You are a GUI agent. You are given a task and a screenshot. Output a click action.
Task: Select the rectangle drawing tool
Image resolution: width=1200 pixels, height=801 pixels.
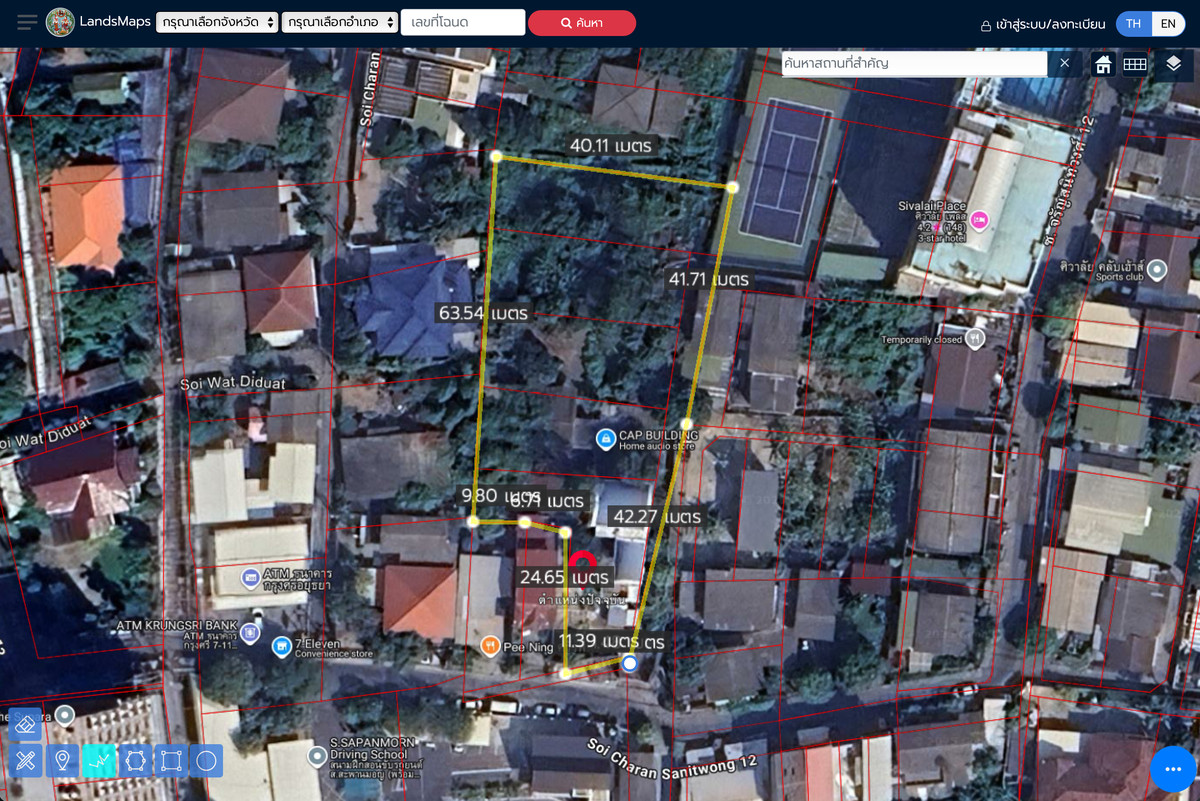pos(171,761)
